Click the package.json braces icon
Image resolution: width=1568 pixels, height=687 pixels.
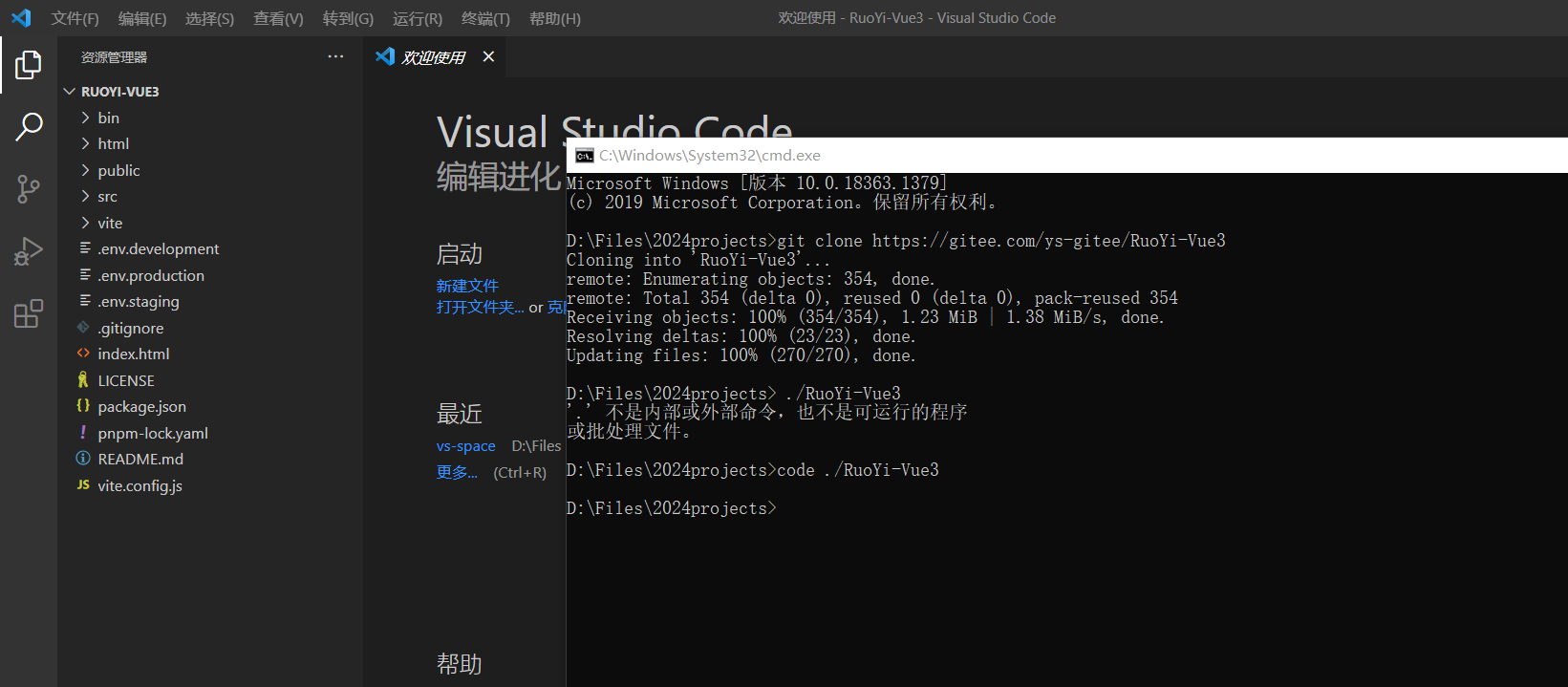[84, 406]
